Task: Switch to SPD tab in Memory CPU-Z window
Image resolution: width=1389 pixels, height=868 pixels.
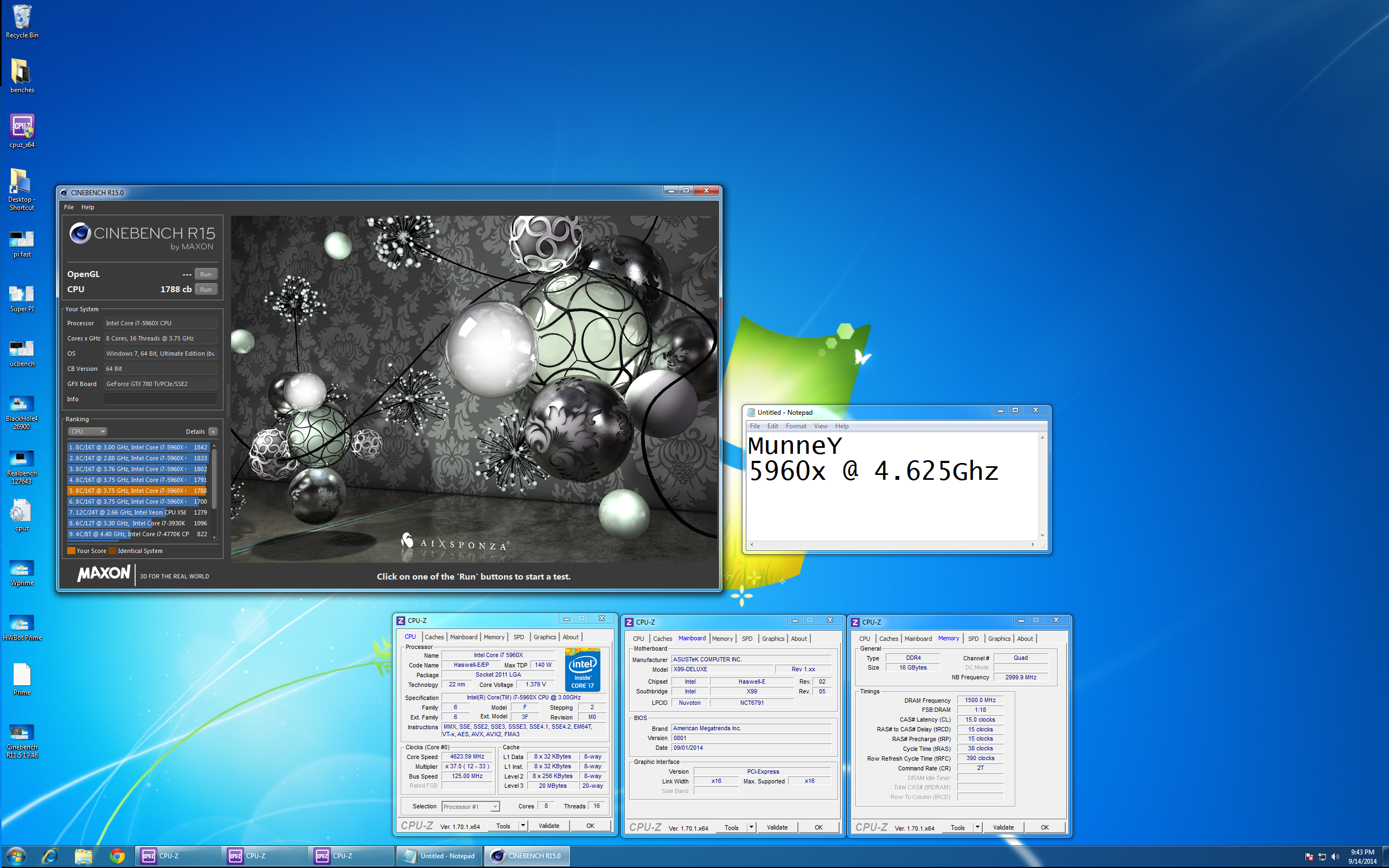Action: click(973, 638)
